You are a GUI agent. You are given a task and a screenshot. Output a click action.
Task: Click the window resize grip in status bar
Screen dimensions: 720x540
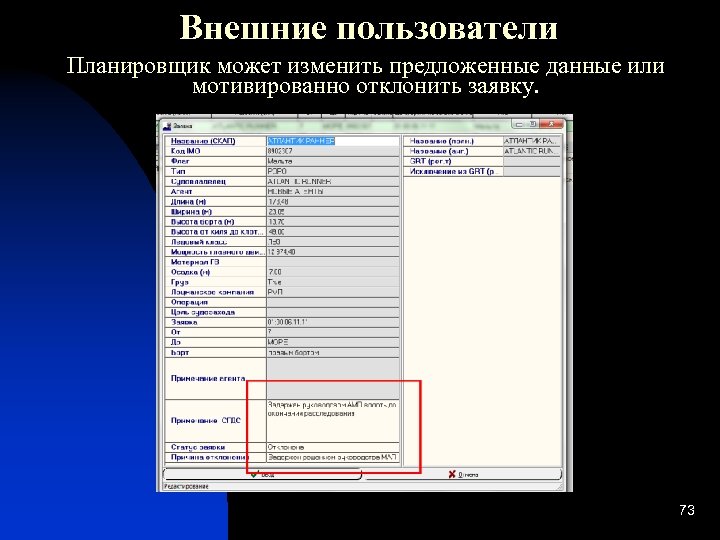559,486
